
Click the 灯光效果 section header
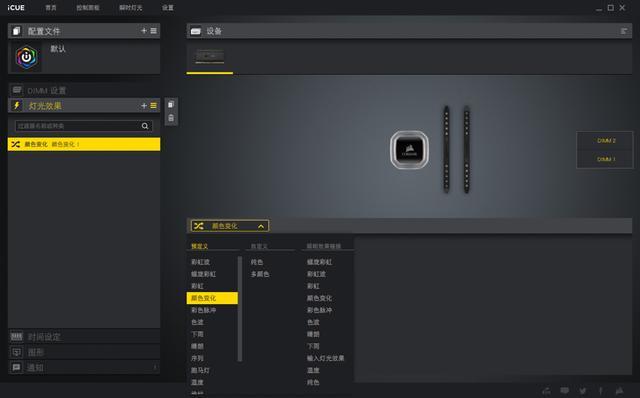tap(84, 106)
